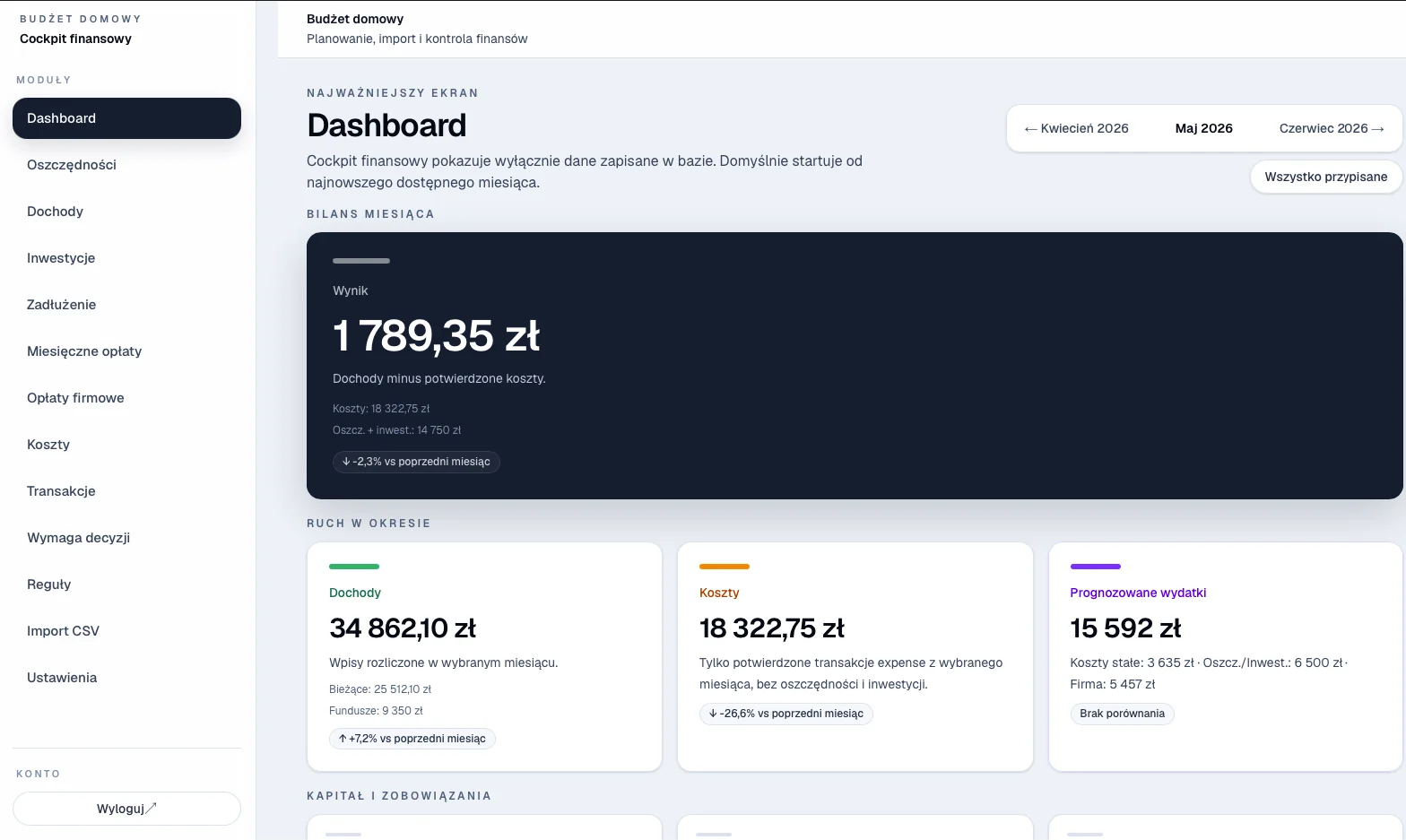Image resolution: width=1406 pixels, height=840 pixels.
Task: Click the 15 592 zł forecast value
Action: pyautogui.click(x=1125, y=628)
